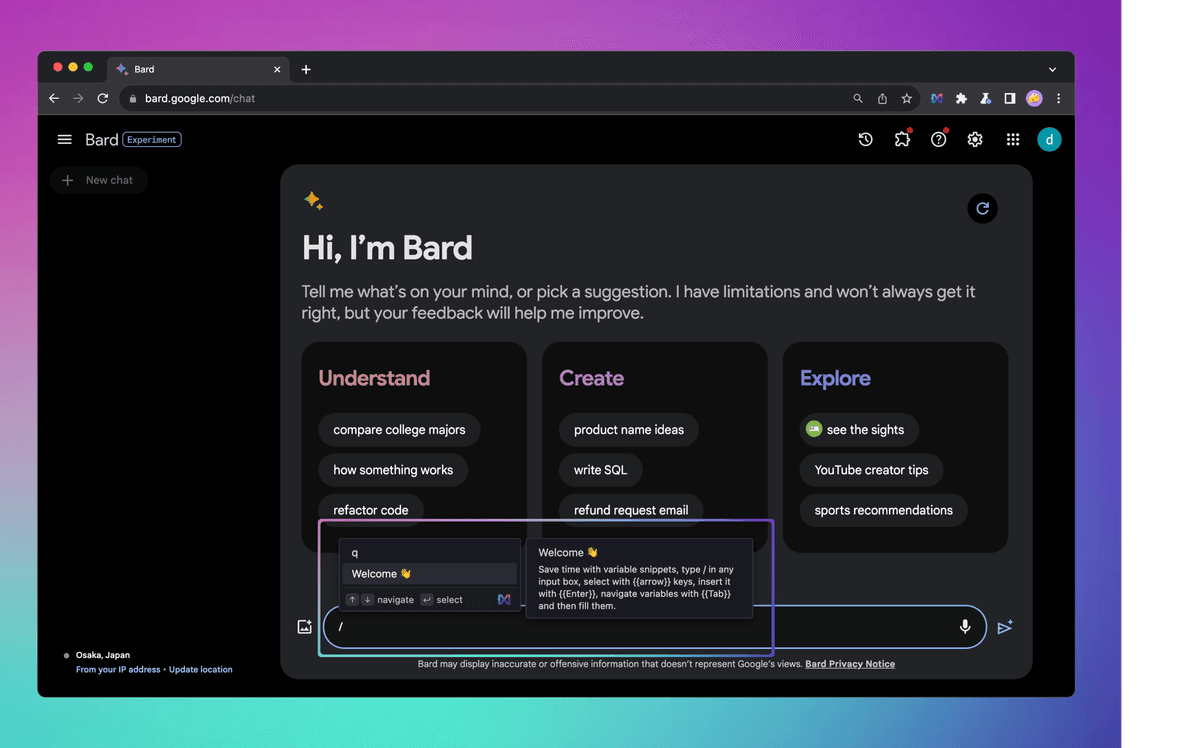Reload the Bard page
The height and width of the screenshot is (748, 1200).
click(102, 99)
